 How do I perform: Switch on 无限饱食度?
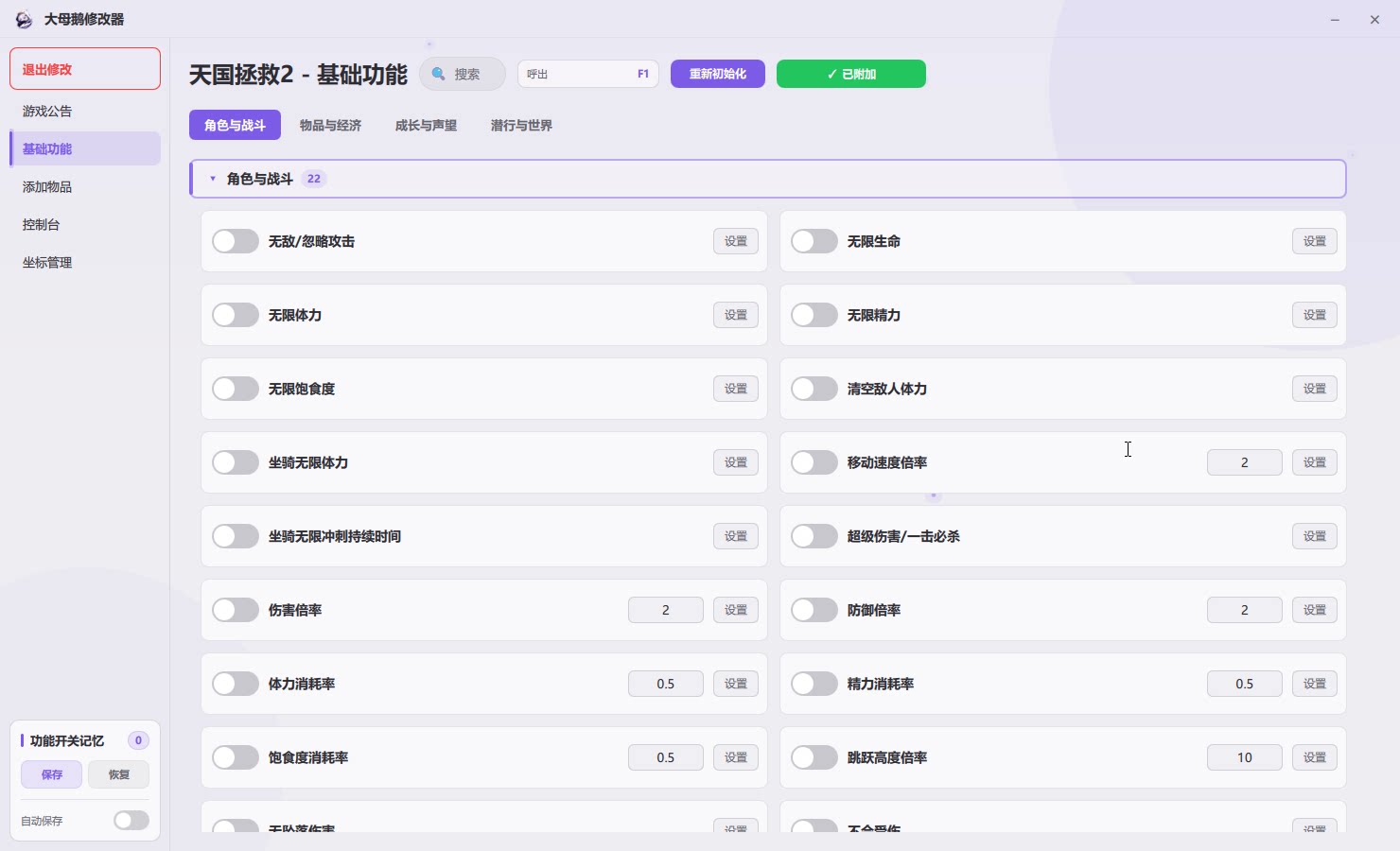[236, 389]
